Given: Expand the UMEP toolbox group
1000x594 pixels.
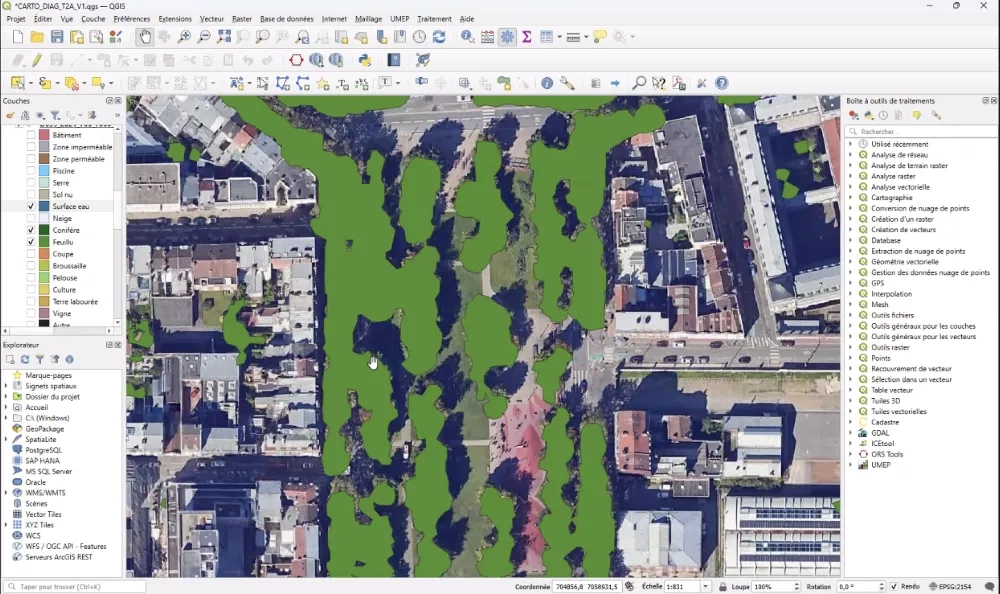Looking at the screenshot, I should (x=850, y=465).
